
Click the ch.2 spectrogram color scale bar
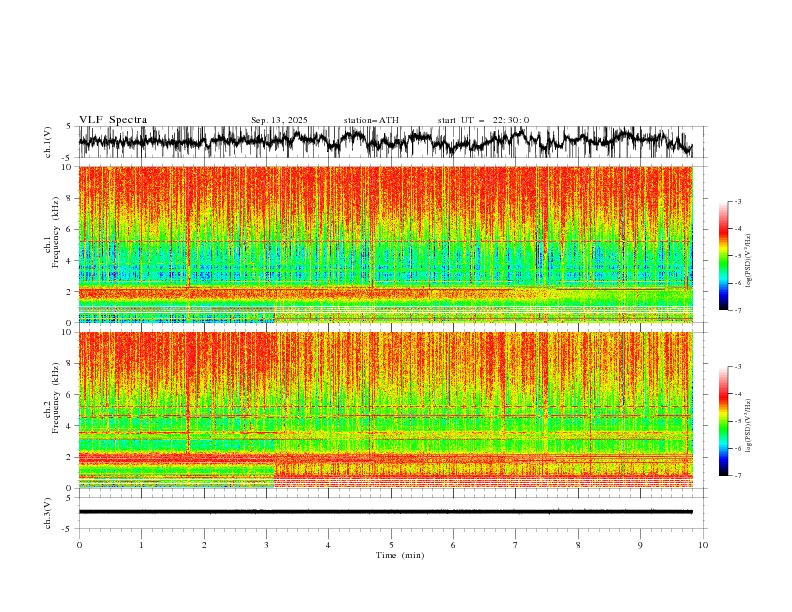[x=723, y=421]
